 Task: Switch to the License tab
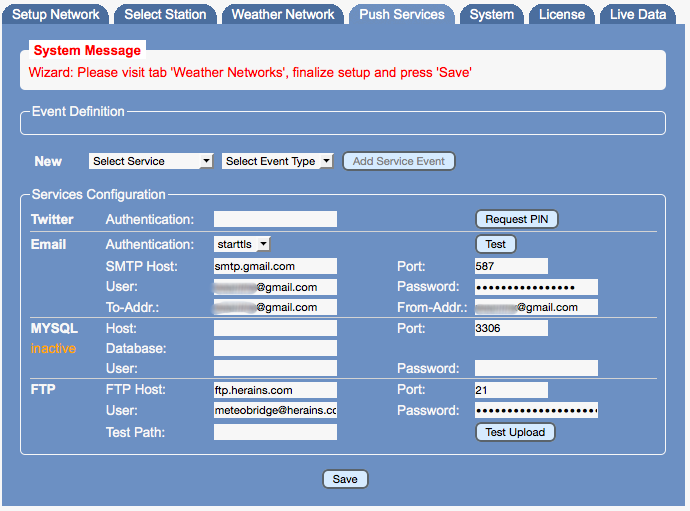click(562, 14)
